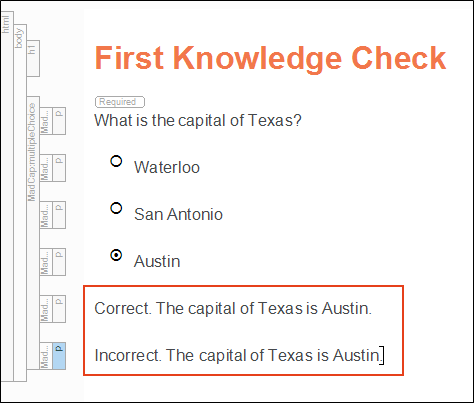474x403 pixels.
Task: Choose the San Antonio radio button
Action: [116, 208]
